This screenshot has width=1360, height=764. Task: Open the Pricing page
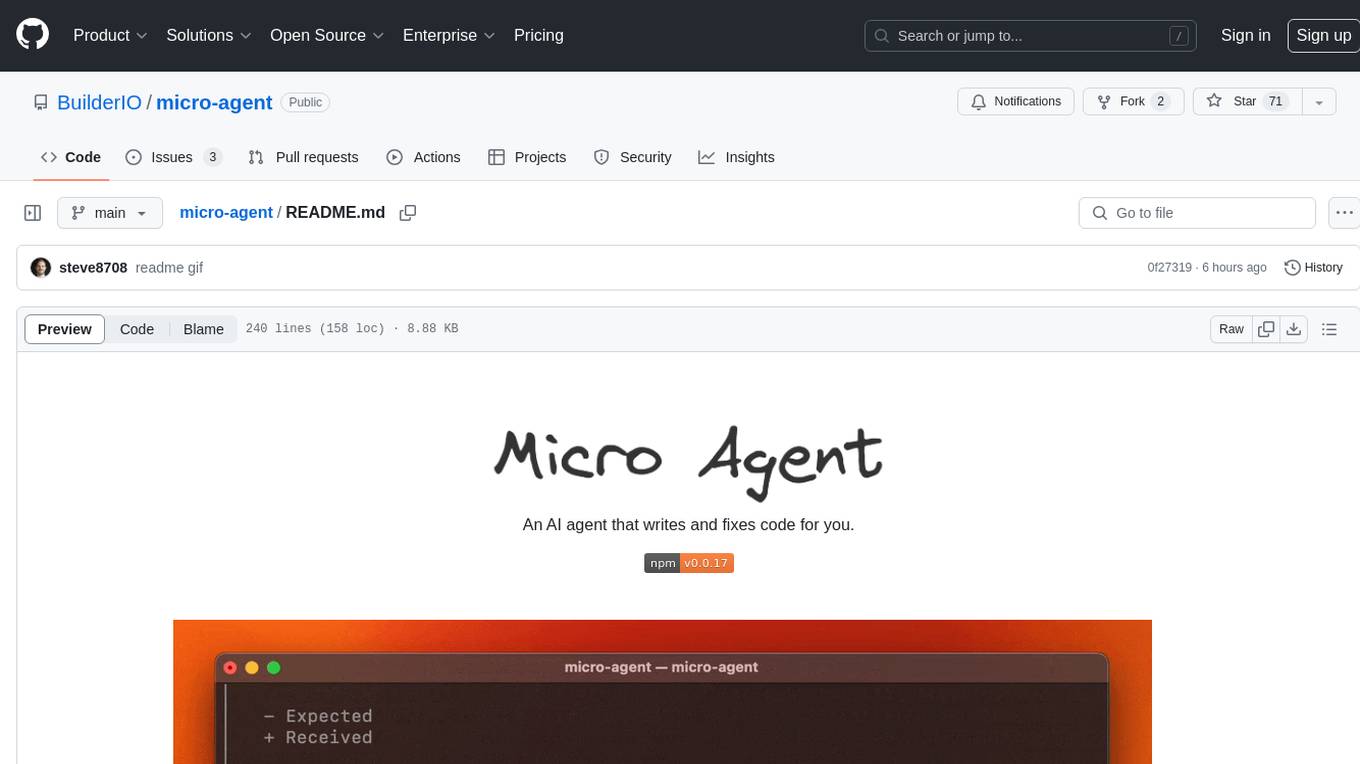click(x=539, y=35)
